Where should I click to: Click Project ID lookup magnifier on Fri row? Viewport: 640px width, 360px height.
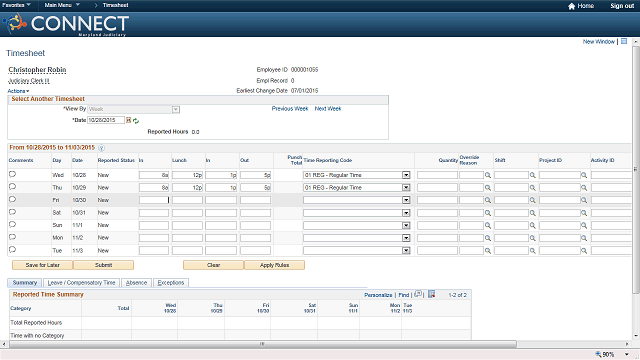tap(584, 200)
